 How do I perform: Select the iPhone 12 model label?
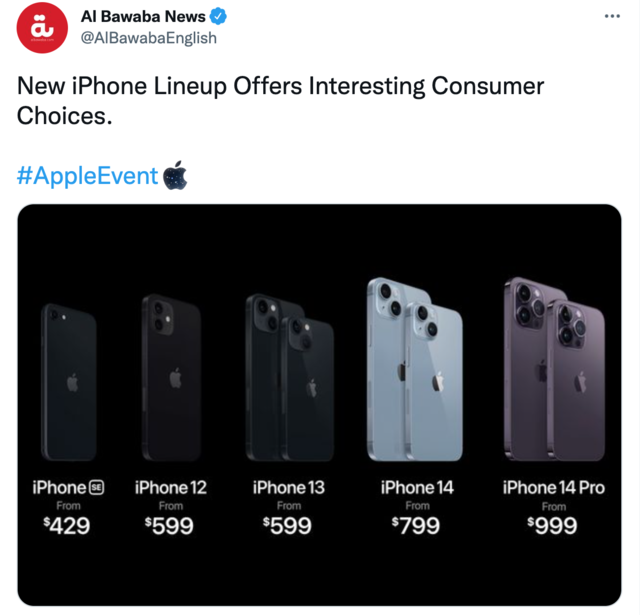point(171,488)
